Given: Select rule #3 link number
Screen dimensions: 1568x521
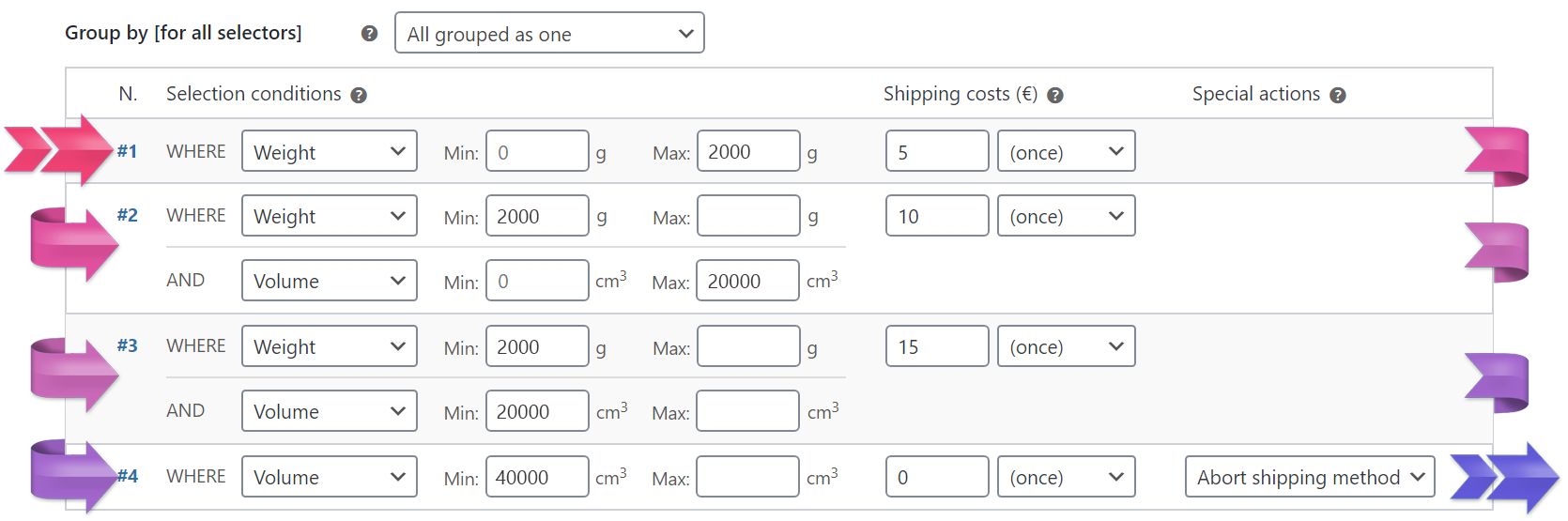Looking at the screenshot, I should (x=128, y=345).
